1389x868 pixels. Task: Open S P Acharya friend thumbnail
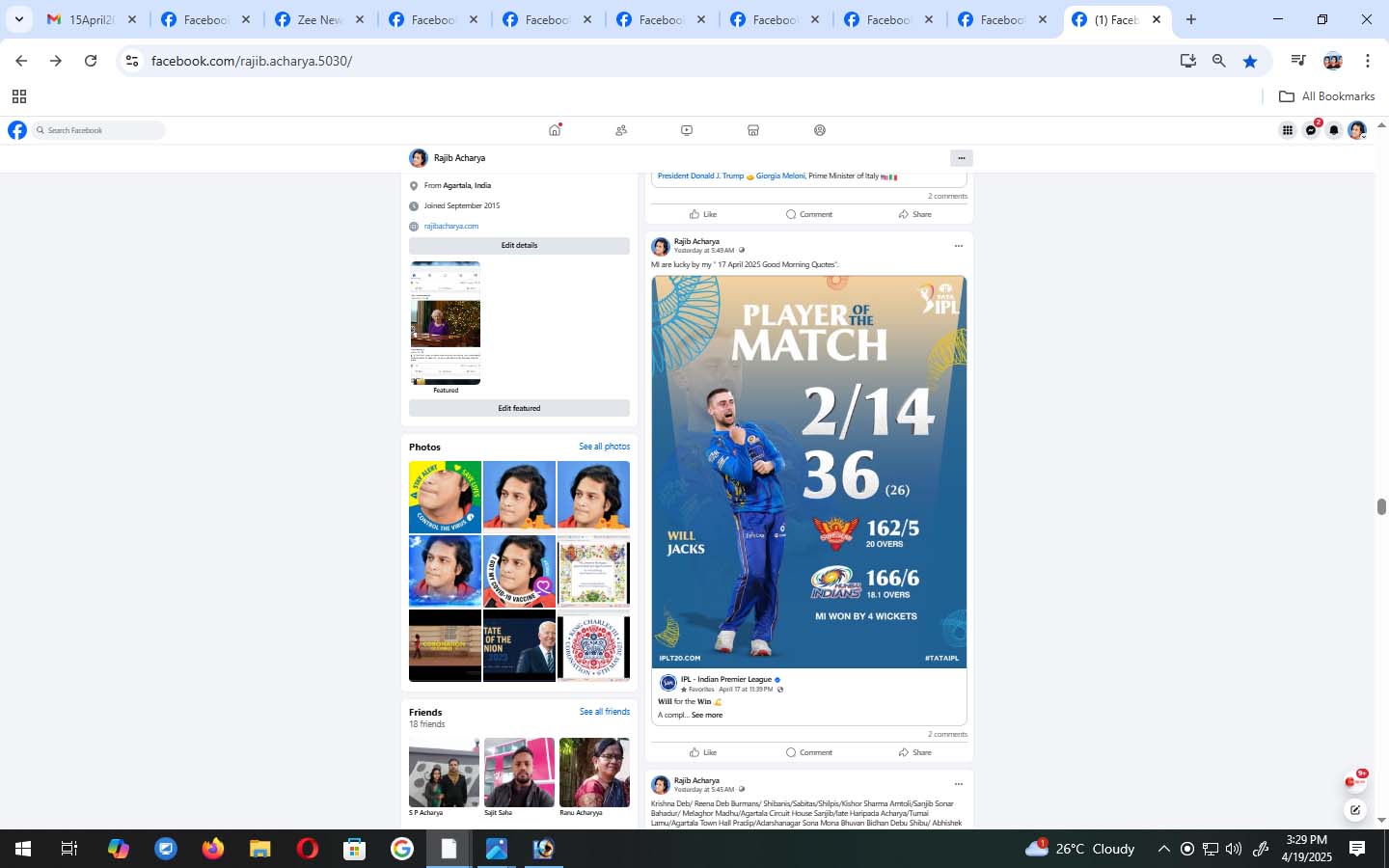pyautogui.click(x=445, y=773)
